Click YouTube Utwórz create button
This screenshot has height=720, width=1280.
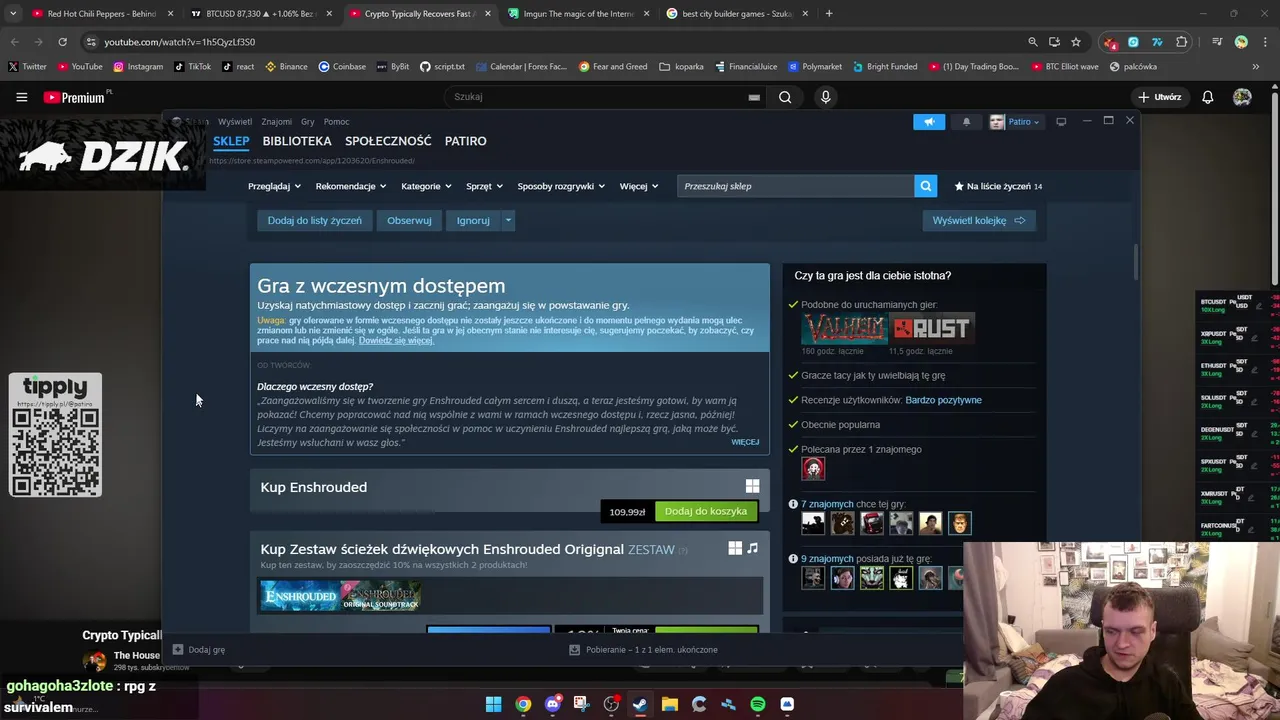pos(1159,97)
